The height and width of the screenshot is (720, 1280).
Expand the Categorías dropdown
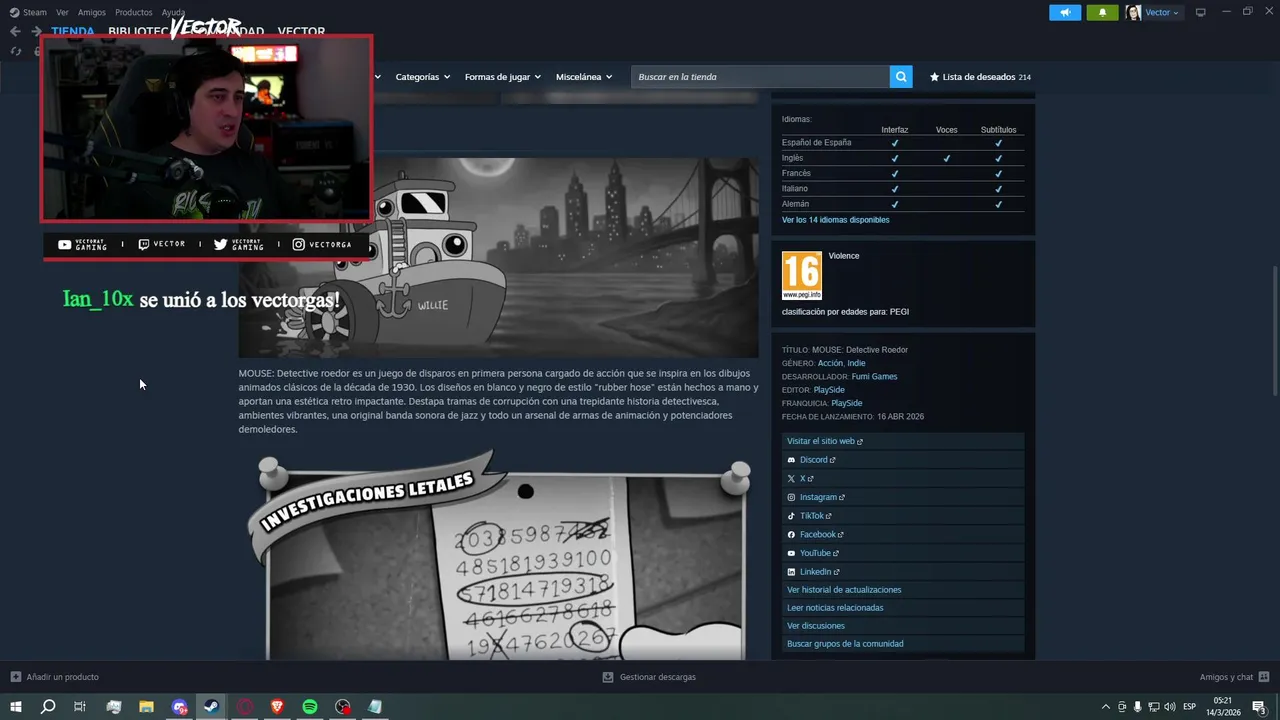(423, 77)
